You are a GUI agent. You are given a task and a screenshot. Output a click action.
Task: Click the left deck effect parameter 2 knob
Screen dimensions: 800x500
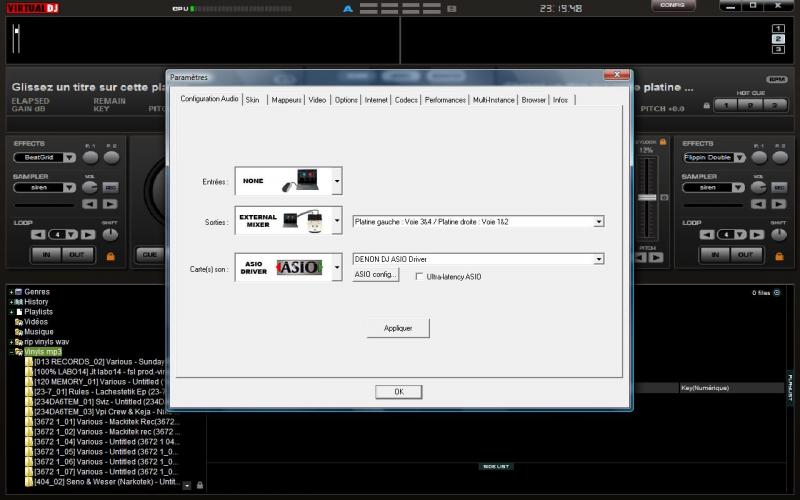[x=111, y=158]
